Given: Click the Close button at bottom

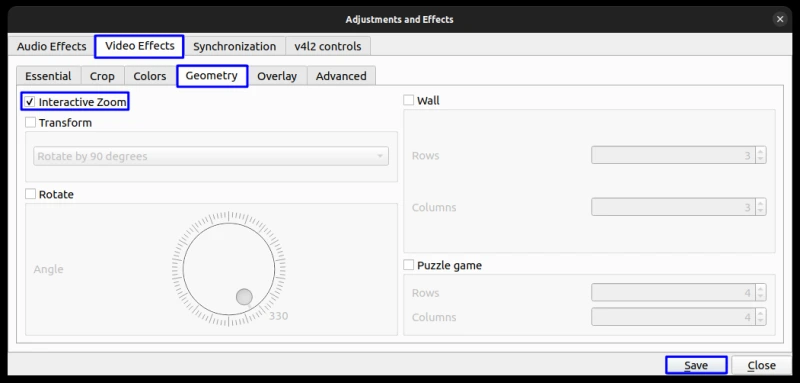Looking at the screenshot, I should click(761, 365).
